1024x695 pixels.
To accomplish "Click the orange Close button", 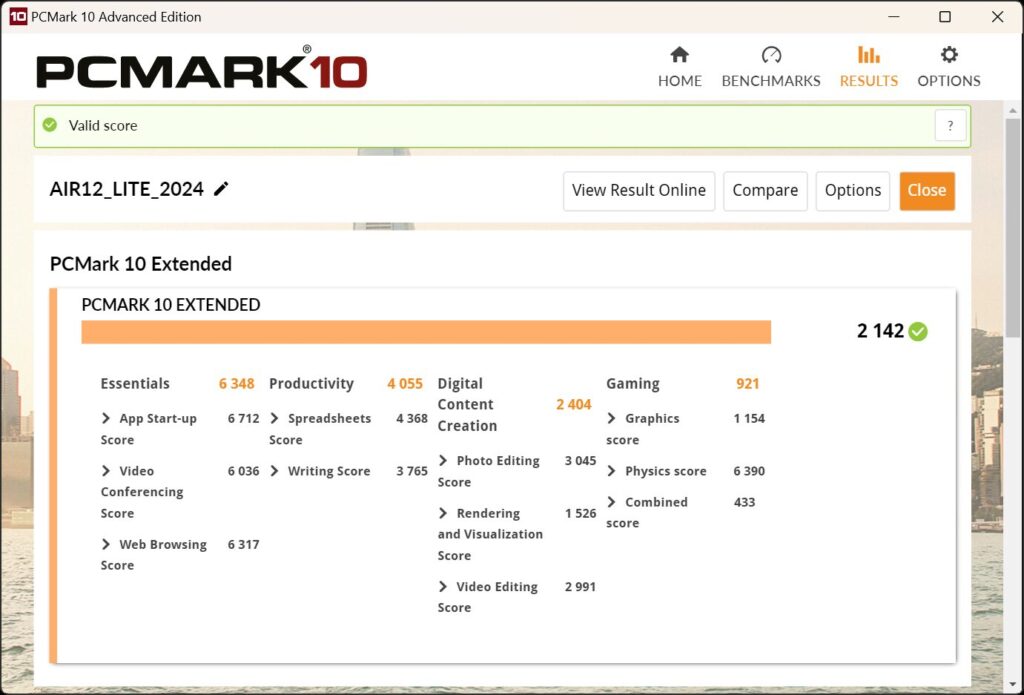I will 927,191.
